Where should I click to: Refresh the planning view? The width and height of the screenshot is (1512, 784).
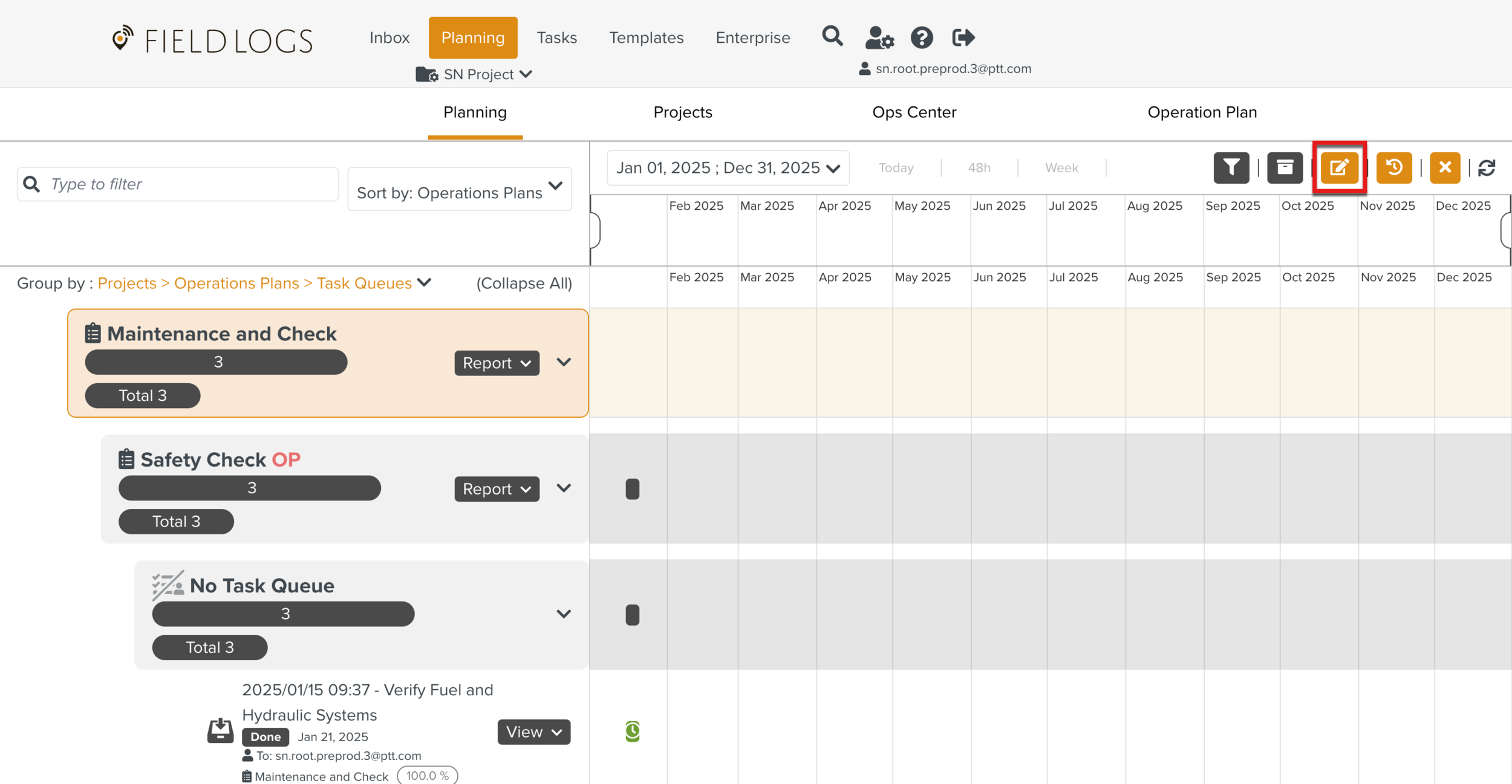pos(1487,168)
